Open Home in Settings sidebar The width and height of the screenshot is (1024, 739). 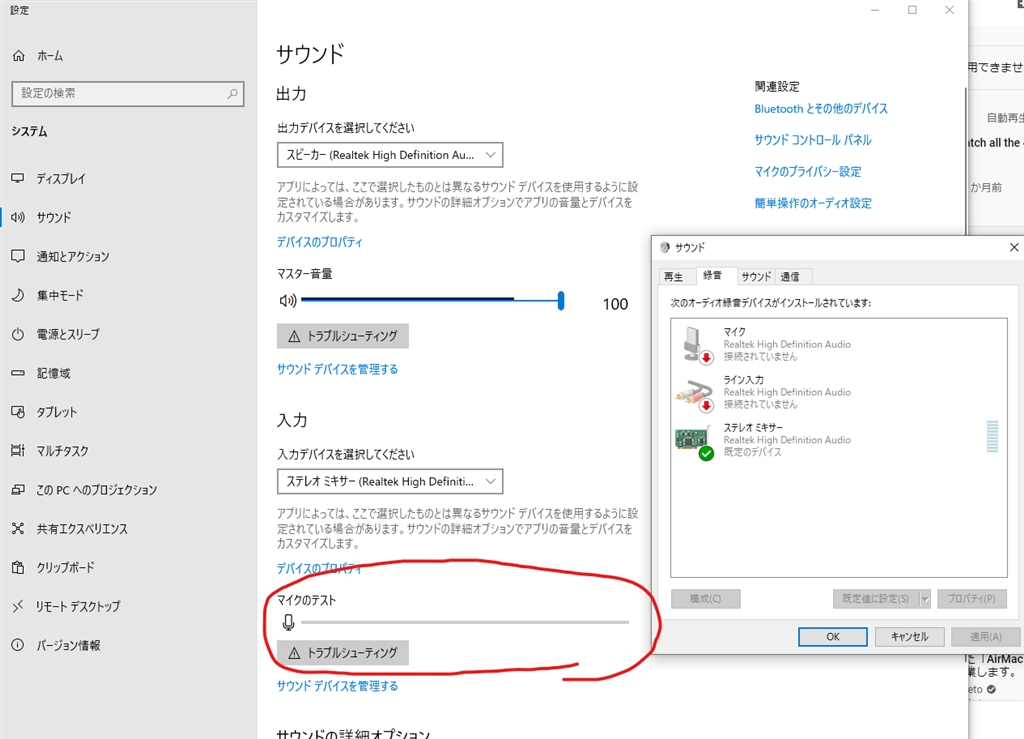click(38, 56)
